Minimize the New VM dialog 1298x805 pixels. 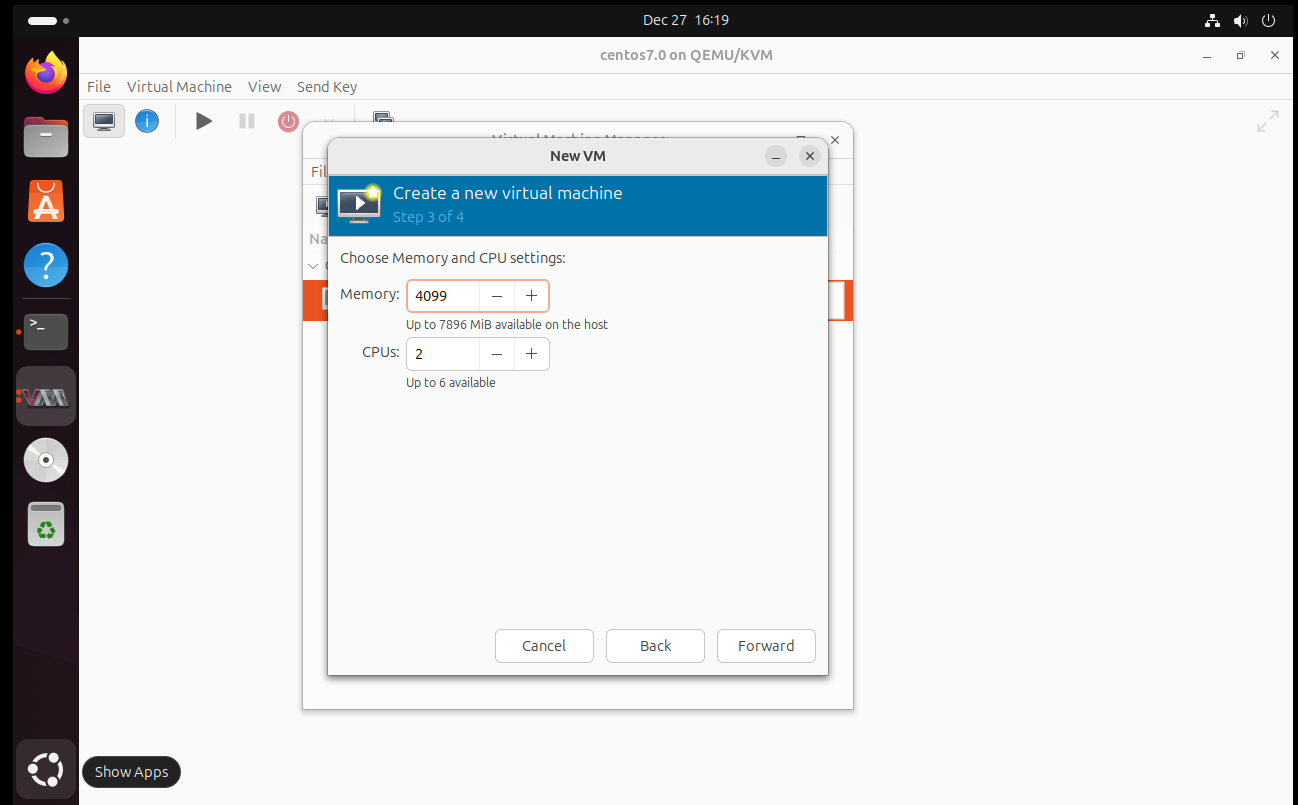[x=776, y=156]
